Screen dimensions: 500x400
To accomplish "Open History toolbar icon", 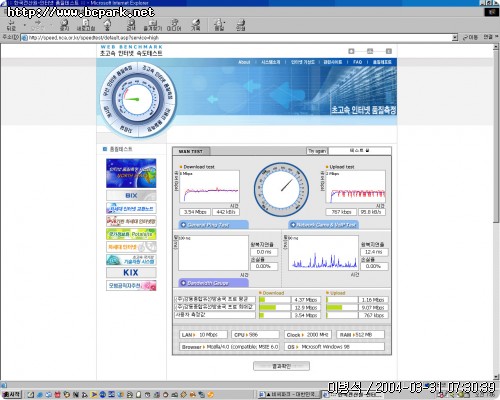I will [196, 25].
